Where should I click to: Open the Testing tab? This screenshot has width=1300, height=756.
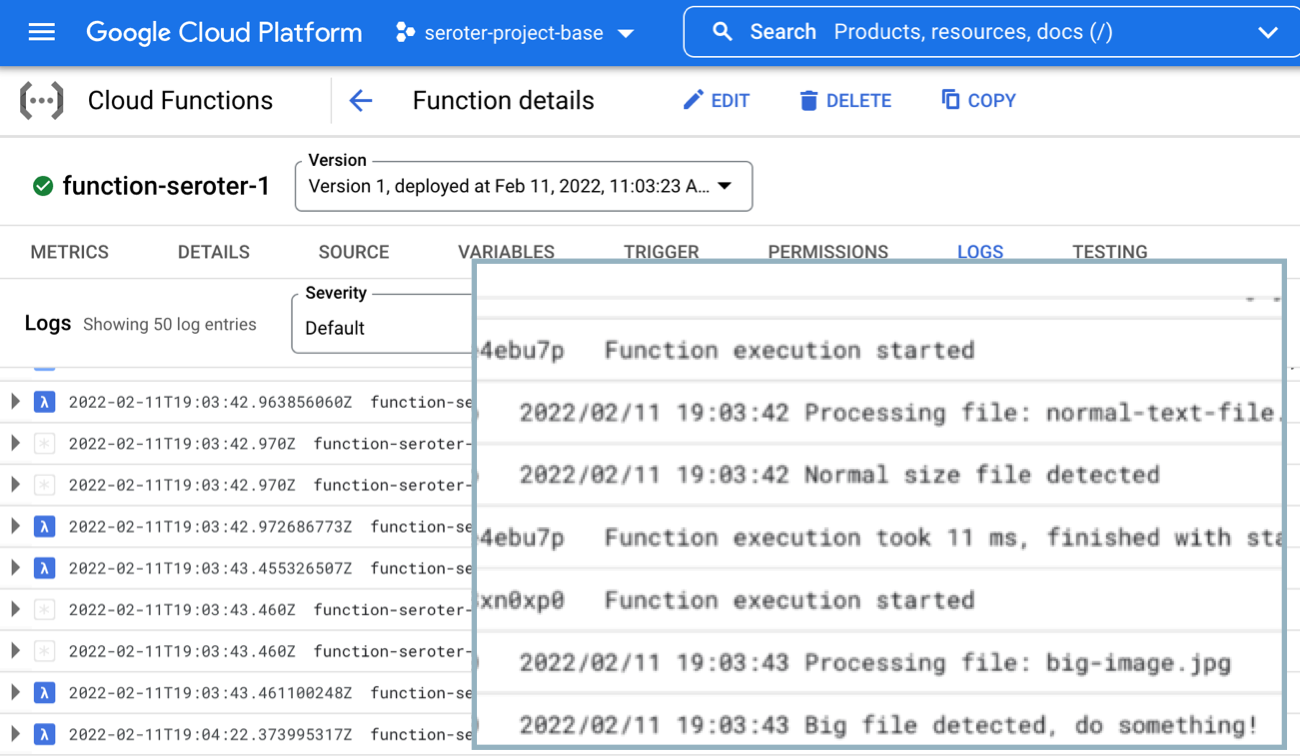tap(1109, 252)
